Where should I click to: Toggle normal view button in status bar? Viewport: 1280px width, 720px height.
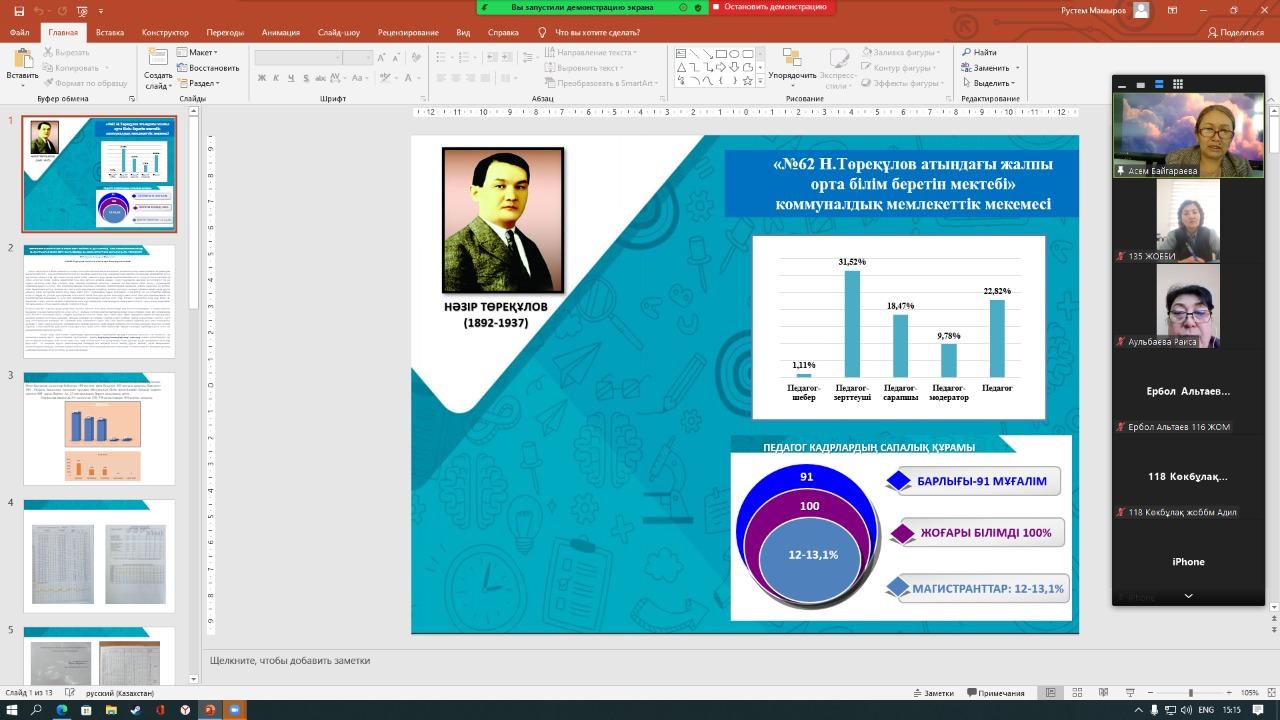(x=1050, y=693)
